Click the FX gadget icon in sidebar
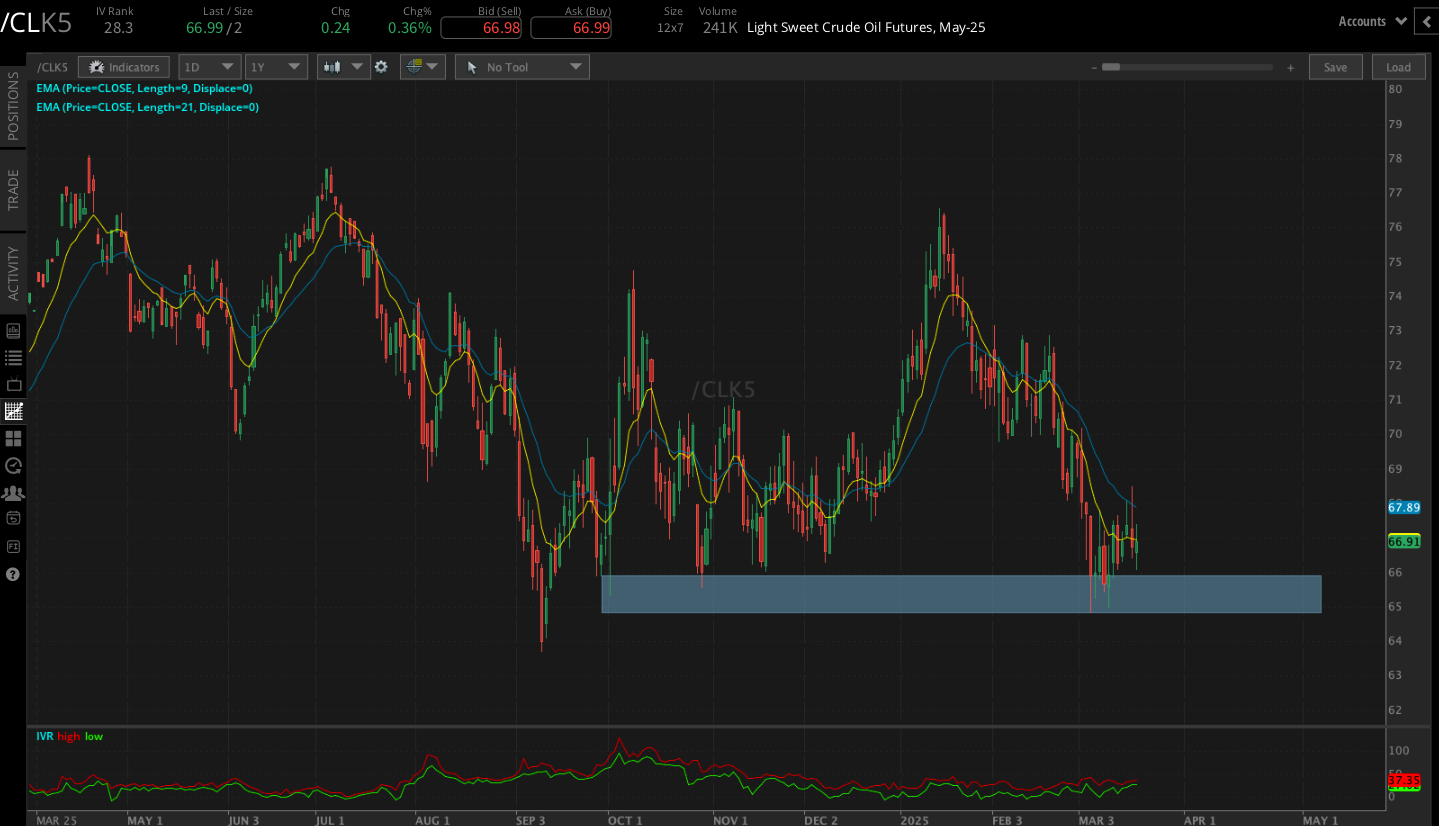 click(13, 545)
